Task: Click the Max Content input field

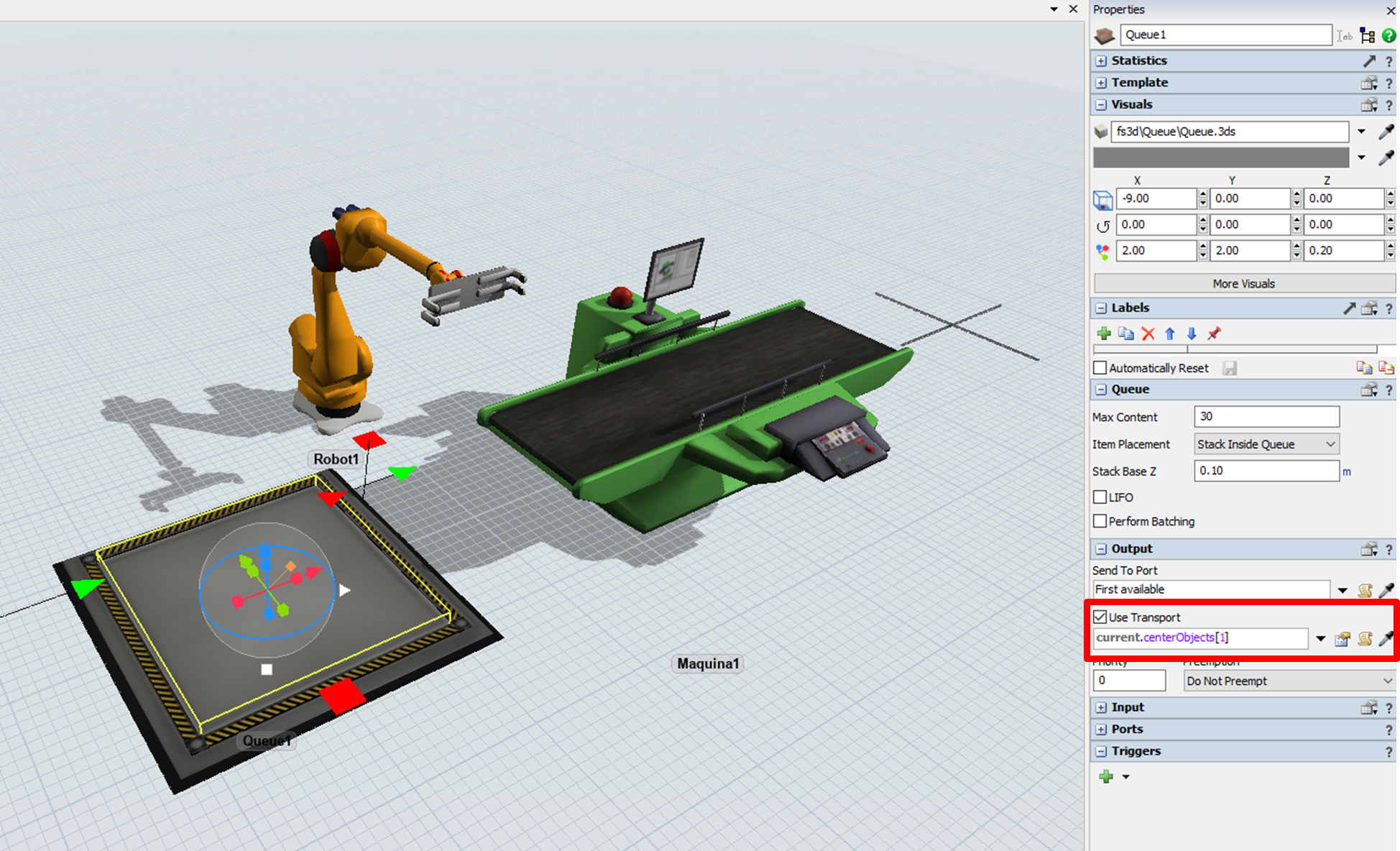Action: point(1266,417)
